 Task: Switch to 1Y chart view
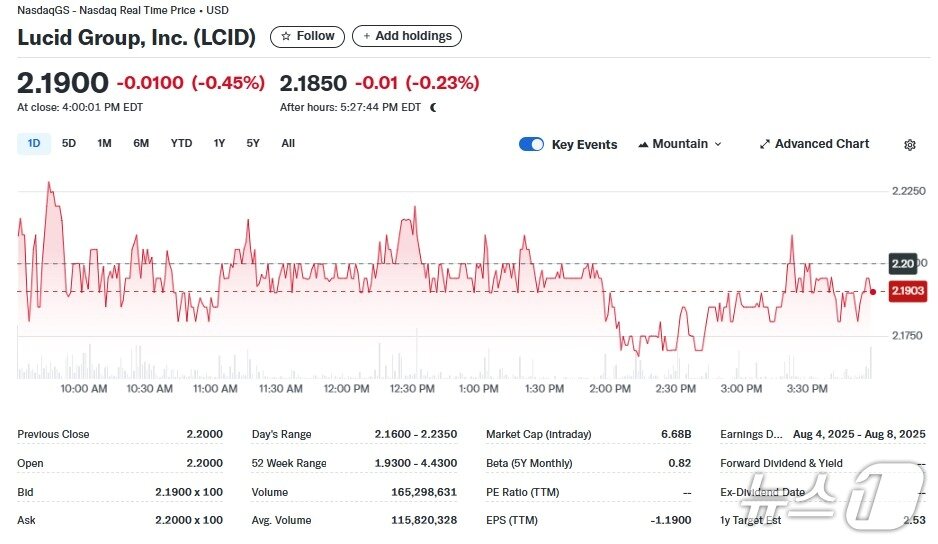(219, 143)
